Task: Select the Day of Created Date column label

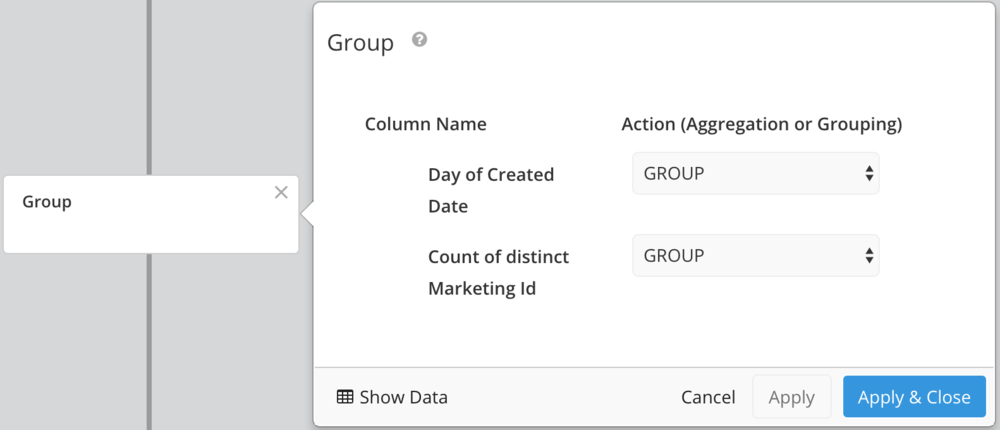Action: (490, 190)
